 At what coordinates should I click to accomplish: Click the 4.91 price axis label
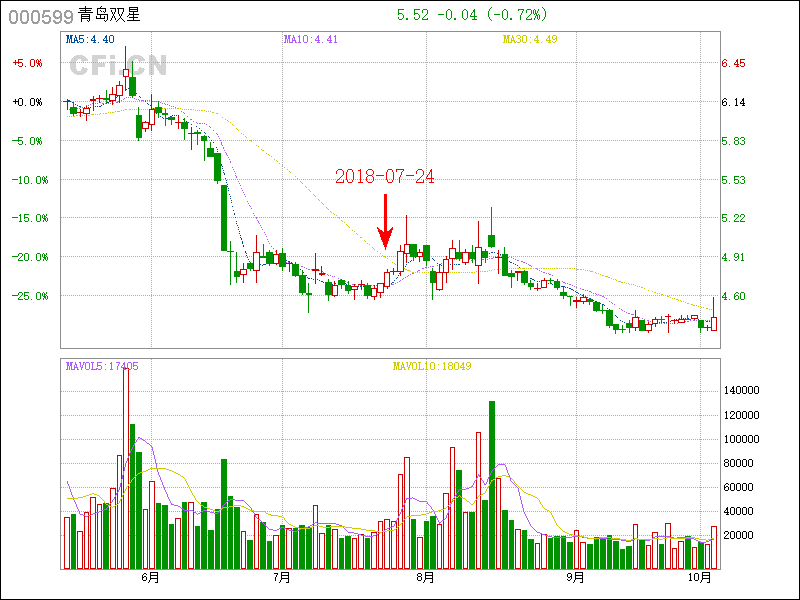733,257
